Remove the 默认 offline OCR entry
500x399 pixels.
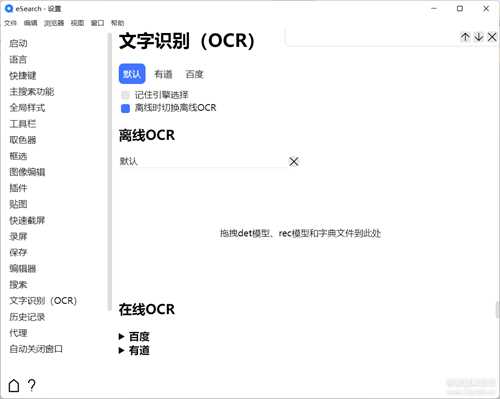pyautogui.click(x=294, y=162)
